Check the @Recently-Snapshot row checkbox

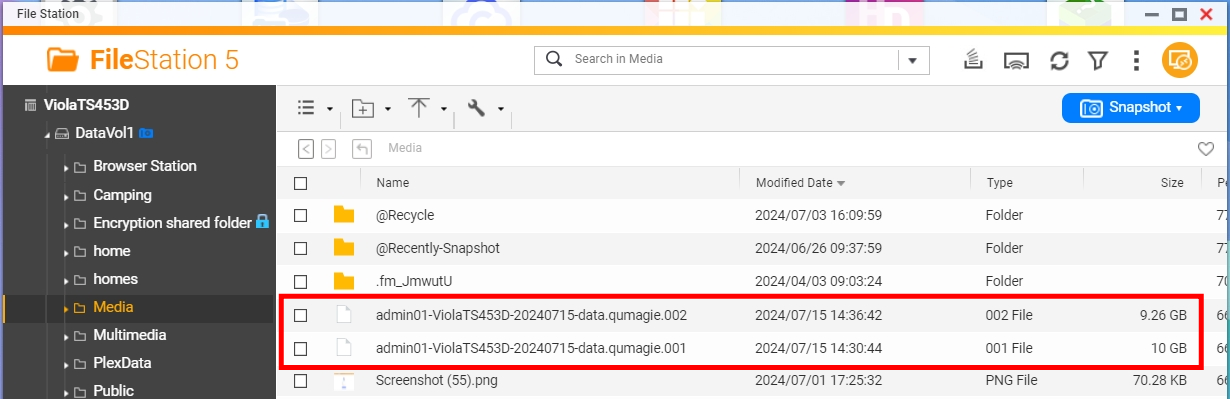tap(300, 248)
